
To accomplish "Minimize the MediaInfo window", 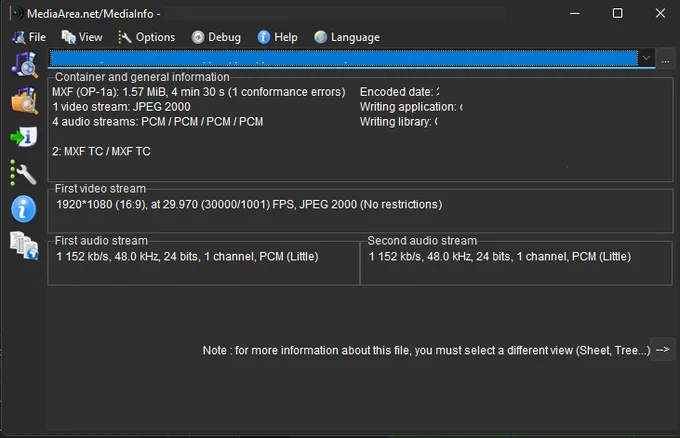I will [x=575, y=13].
